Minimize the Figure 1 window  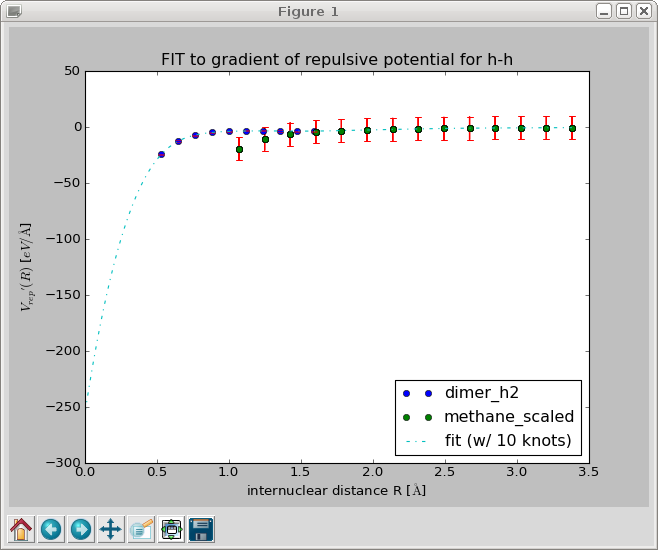coord(604,12)
